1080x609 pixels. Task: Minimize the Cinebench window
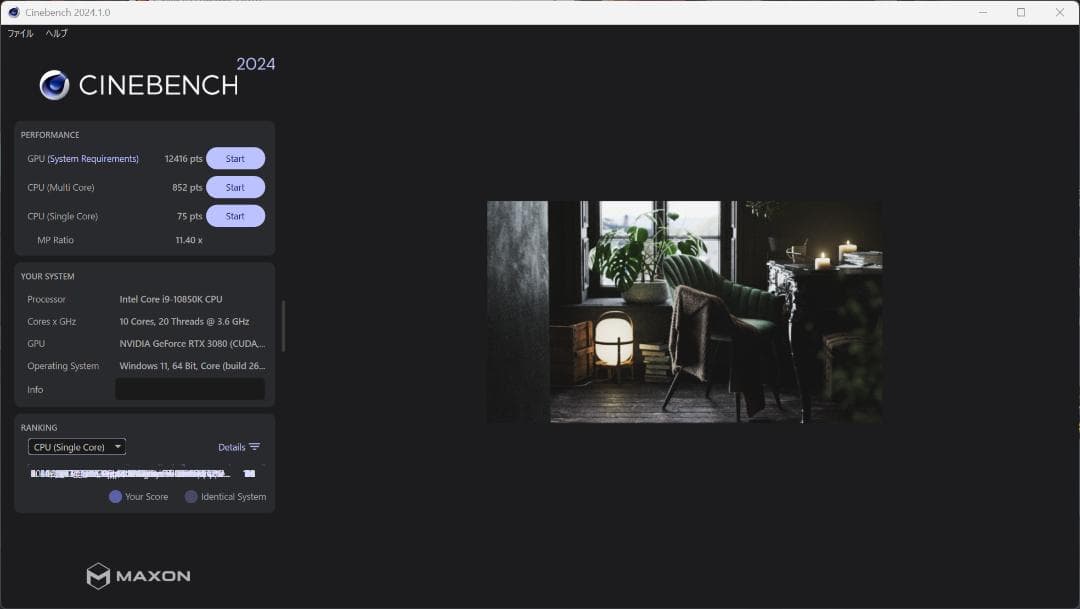(x=983, y=12)
